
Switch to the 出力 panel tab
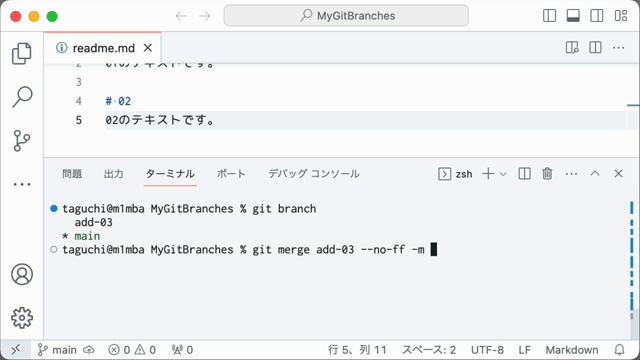tap(113, 174)
